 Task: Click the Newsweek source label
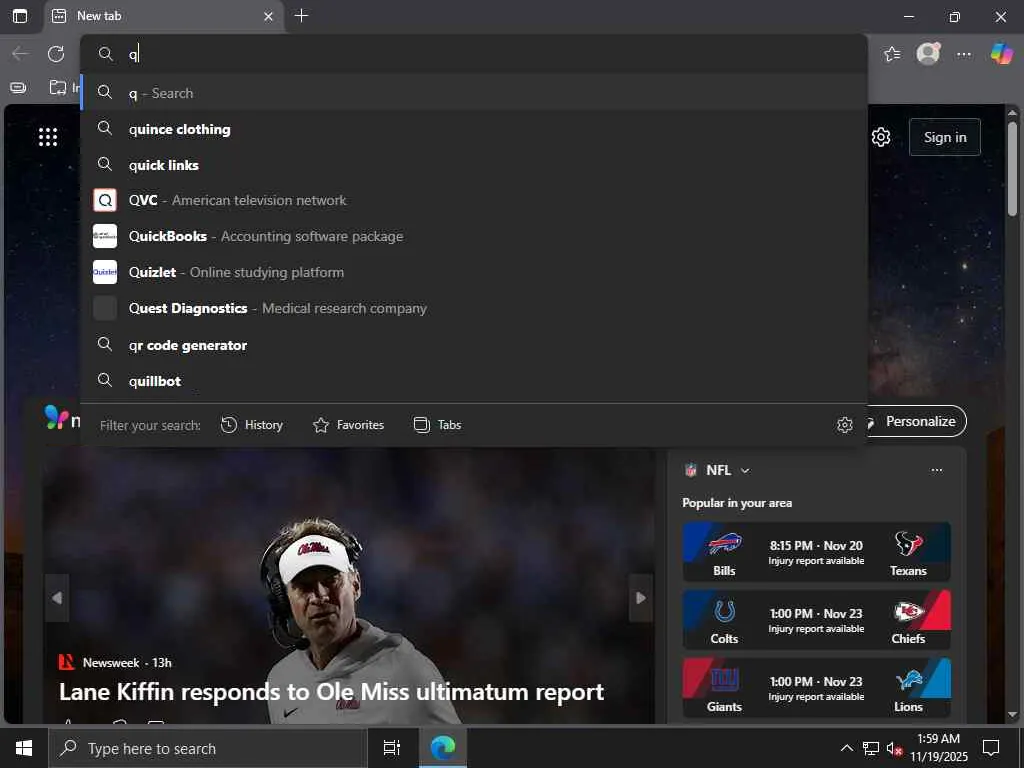110,663
